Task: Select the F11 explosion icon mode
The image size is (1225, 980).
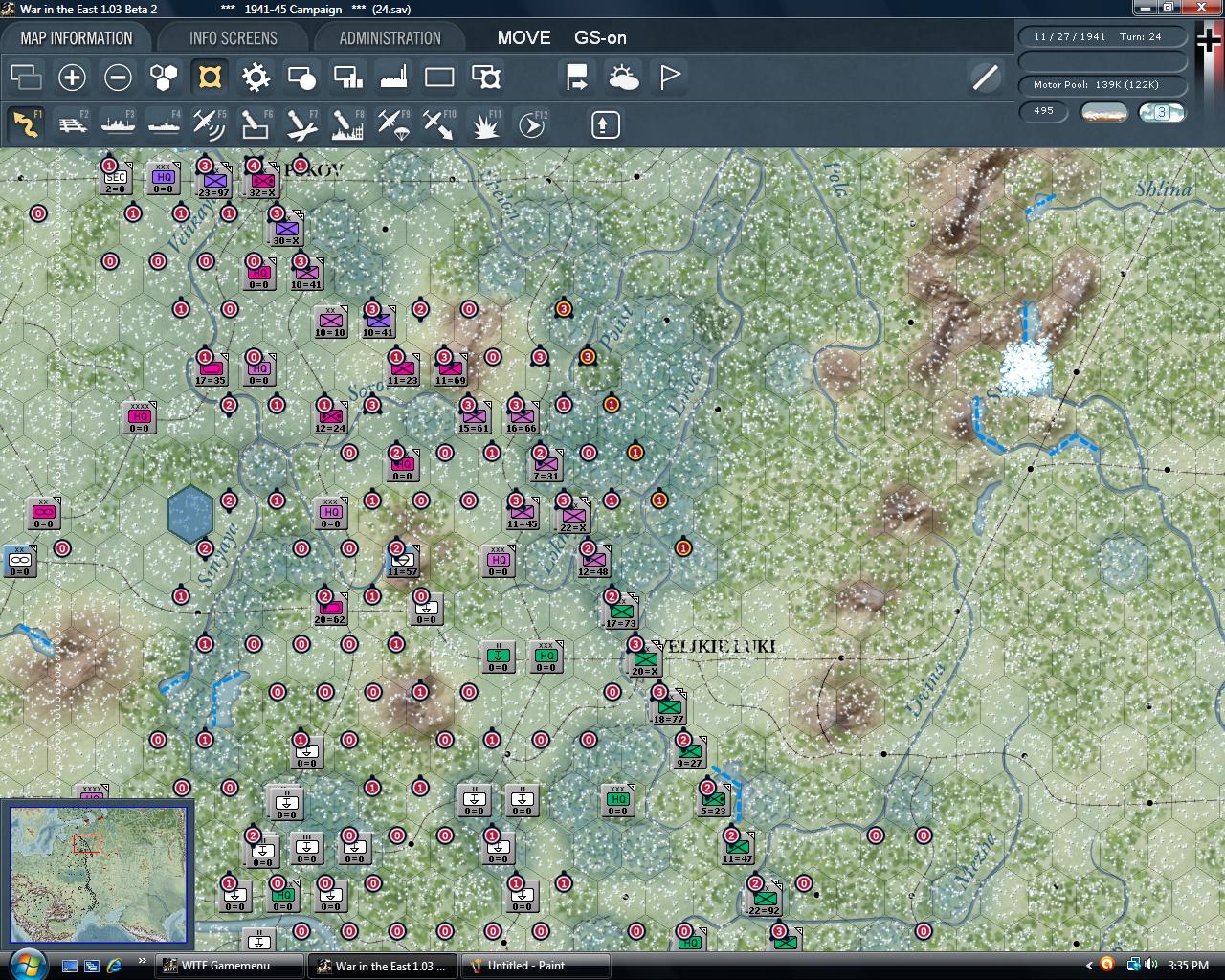Action: 485,124
